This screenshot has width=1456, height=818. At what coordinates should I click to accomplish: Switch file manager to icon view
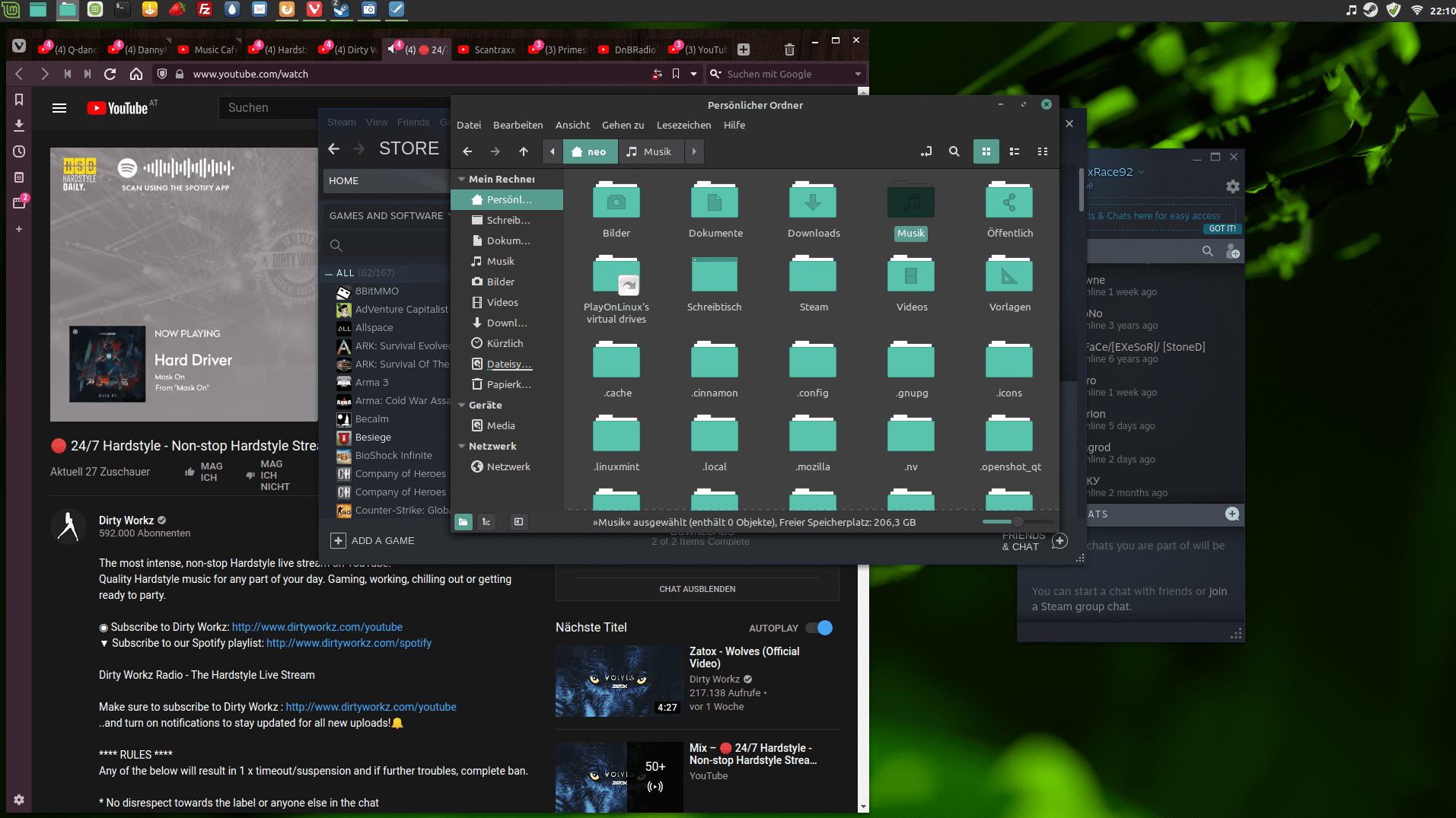coord(986,151)
